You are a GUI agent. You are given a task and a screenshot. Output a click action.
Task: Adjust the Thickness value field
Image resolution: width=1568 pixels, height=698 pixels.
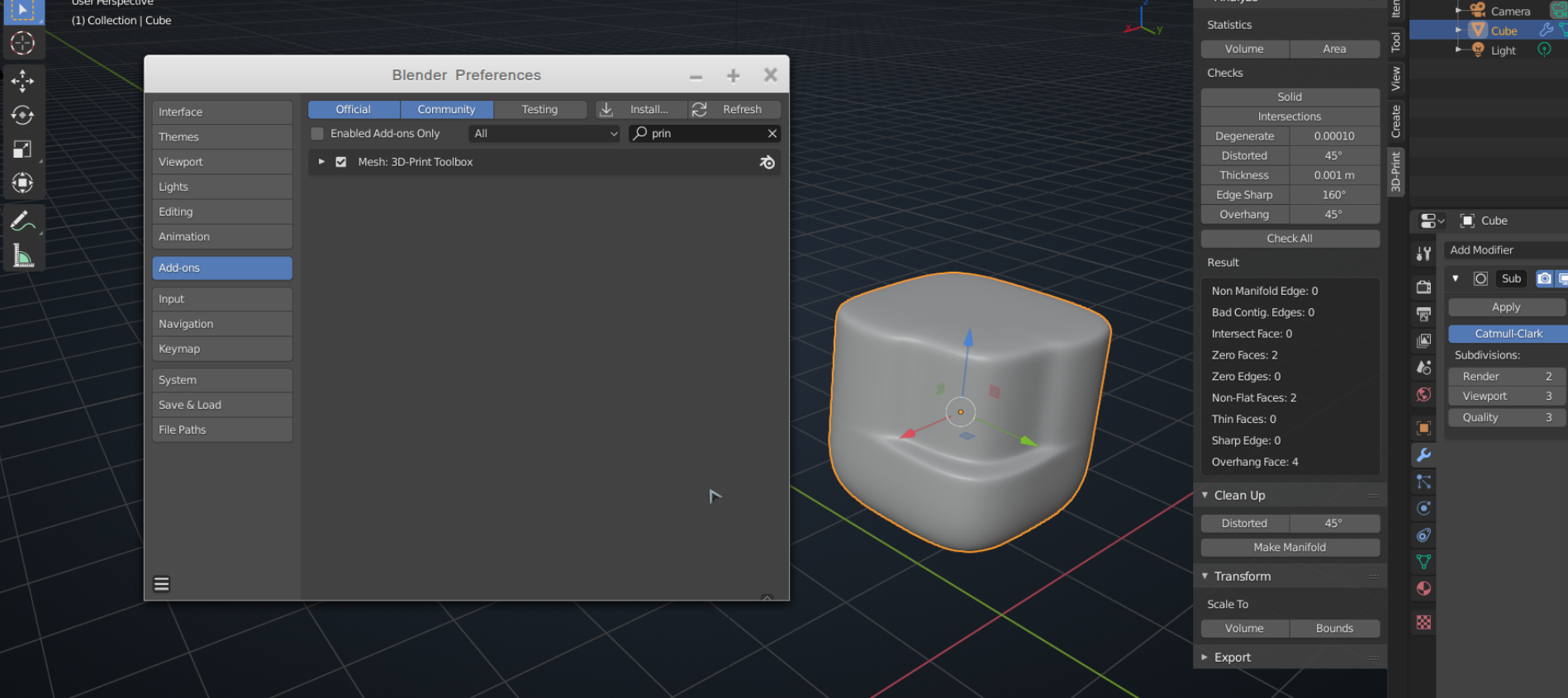pyautogui.click(x=1334, y=175)
